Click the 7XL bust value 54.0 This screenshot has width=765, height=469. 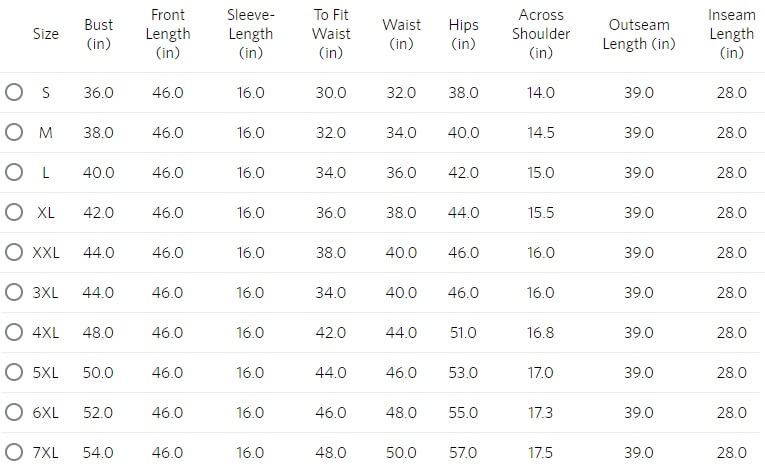pyautogui.click(x=99, y=452)
